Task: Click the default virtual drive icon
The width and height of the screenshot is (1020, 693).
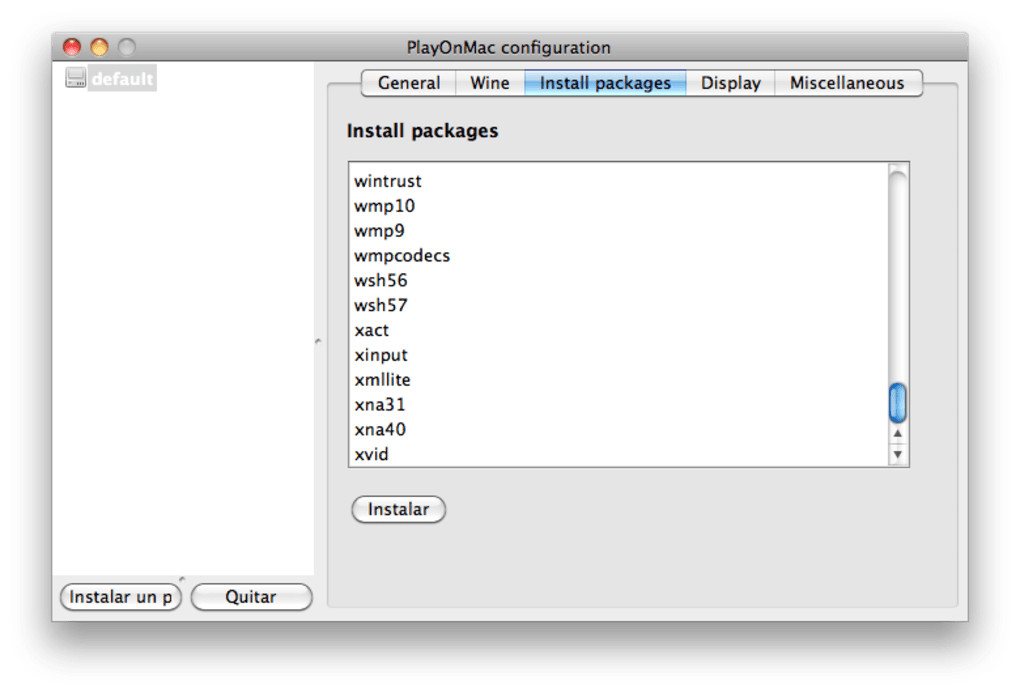Action: 76,78
